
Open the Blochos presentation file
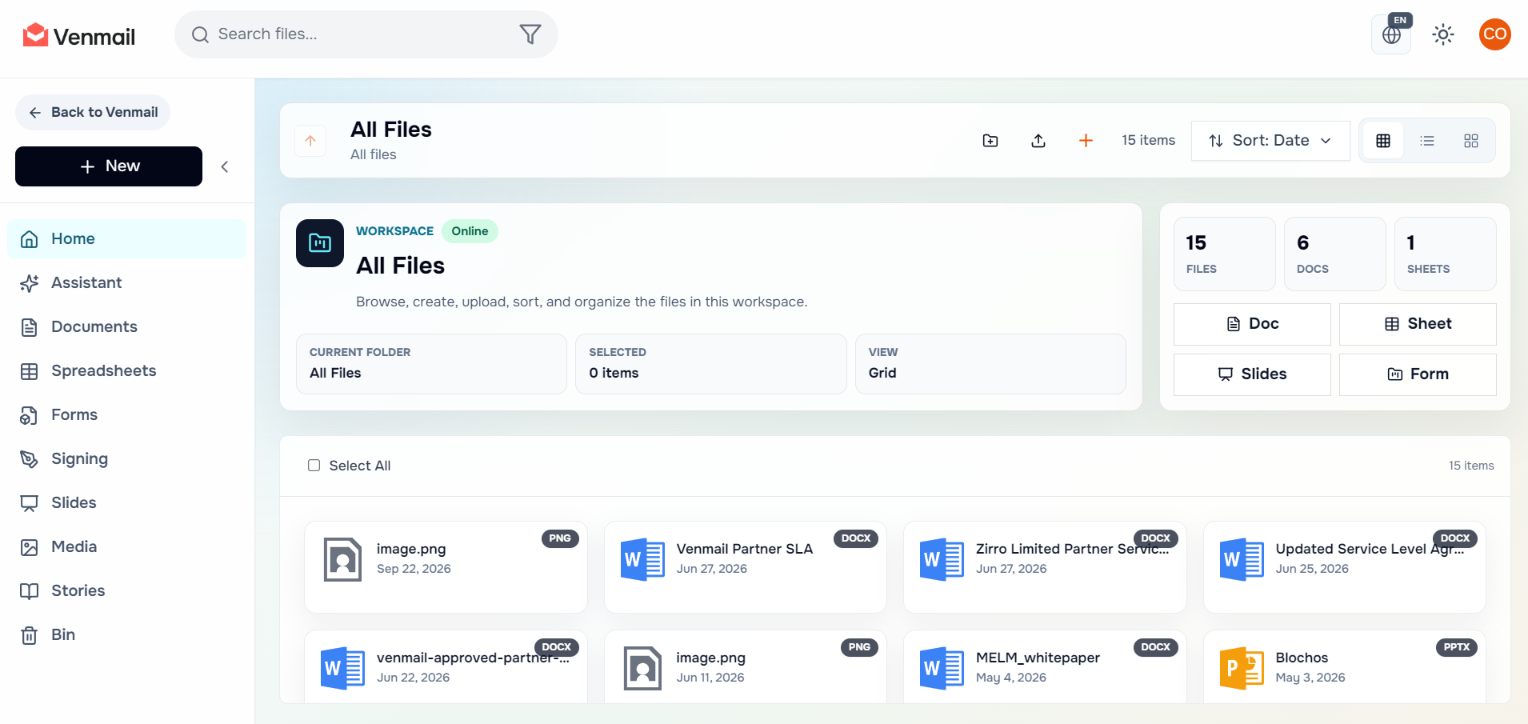click(1345, 667)
